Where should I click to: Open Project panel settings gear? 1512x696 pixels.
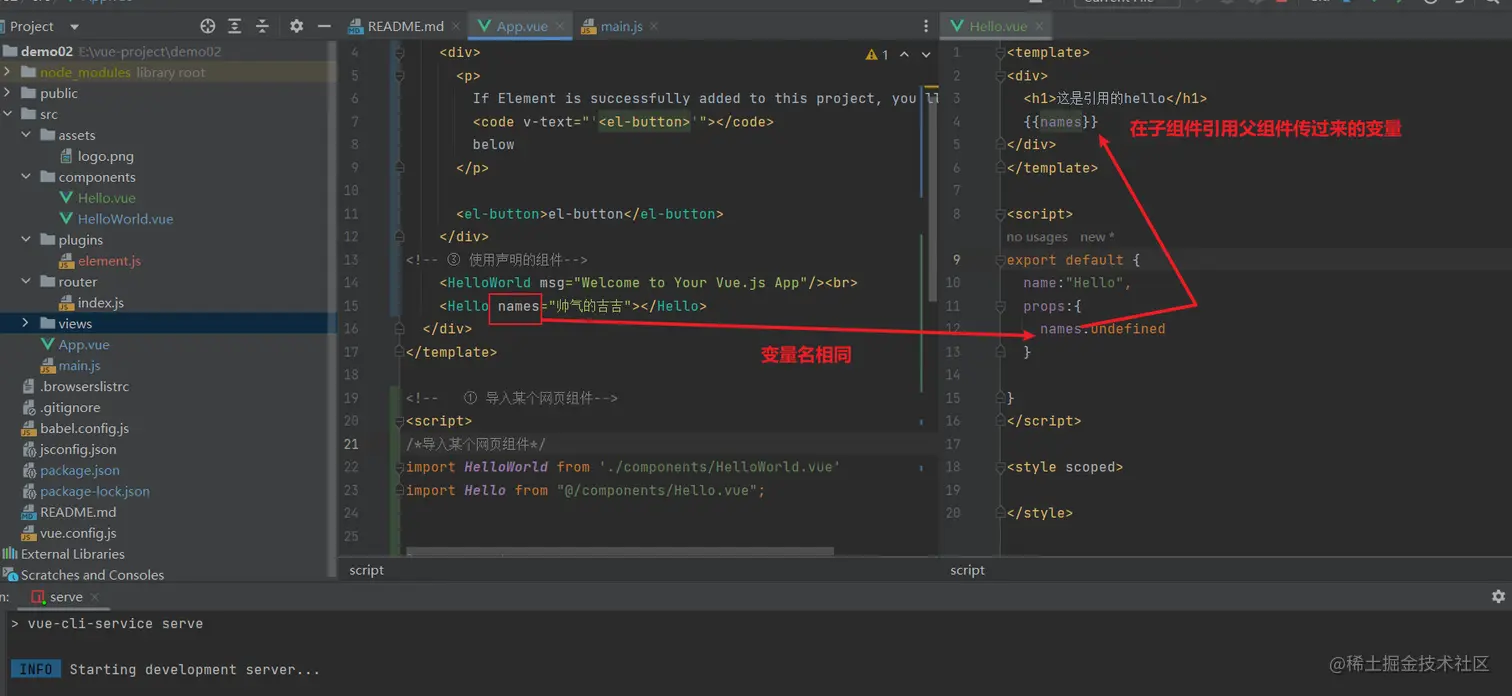pyautogui.click(x=296, y=26)
